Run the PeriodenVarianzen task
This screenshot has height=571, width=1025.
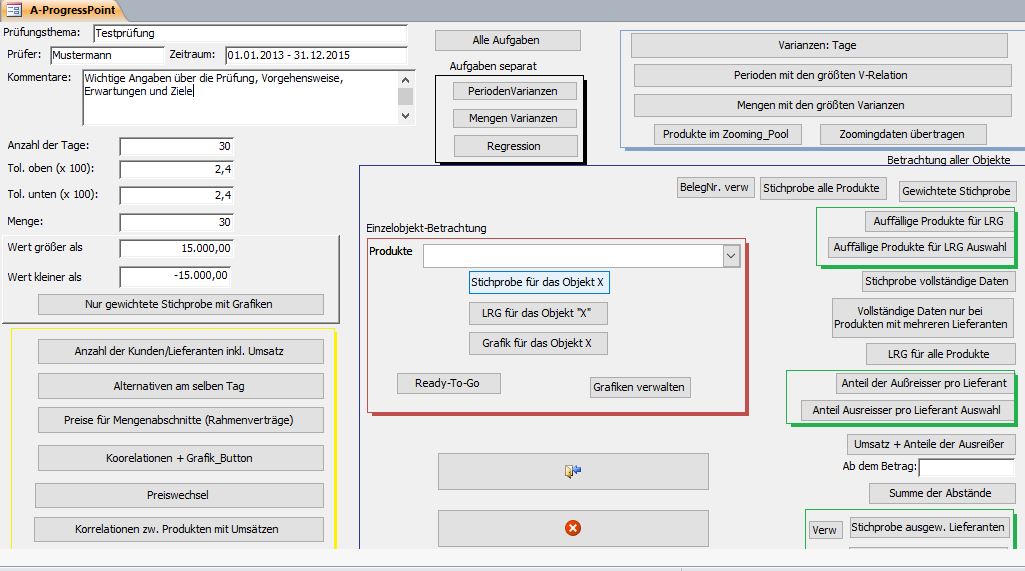click(515, 91)
